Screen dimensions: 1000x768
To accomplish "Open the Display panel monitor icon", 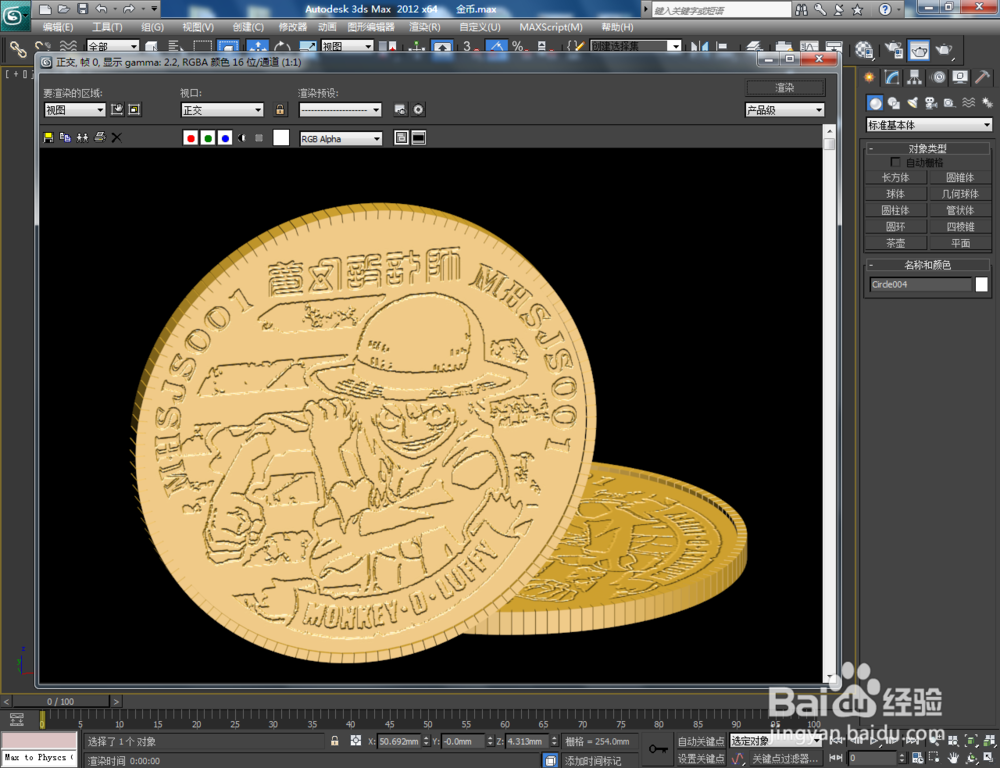I will point(960,77).
